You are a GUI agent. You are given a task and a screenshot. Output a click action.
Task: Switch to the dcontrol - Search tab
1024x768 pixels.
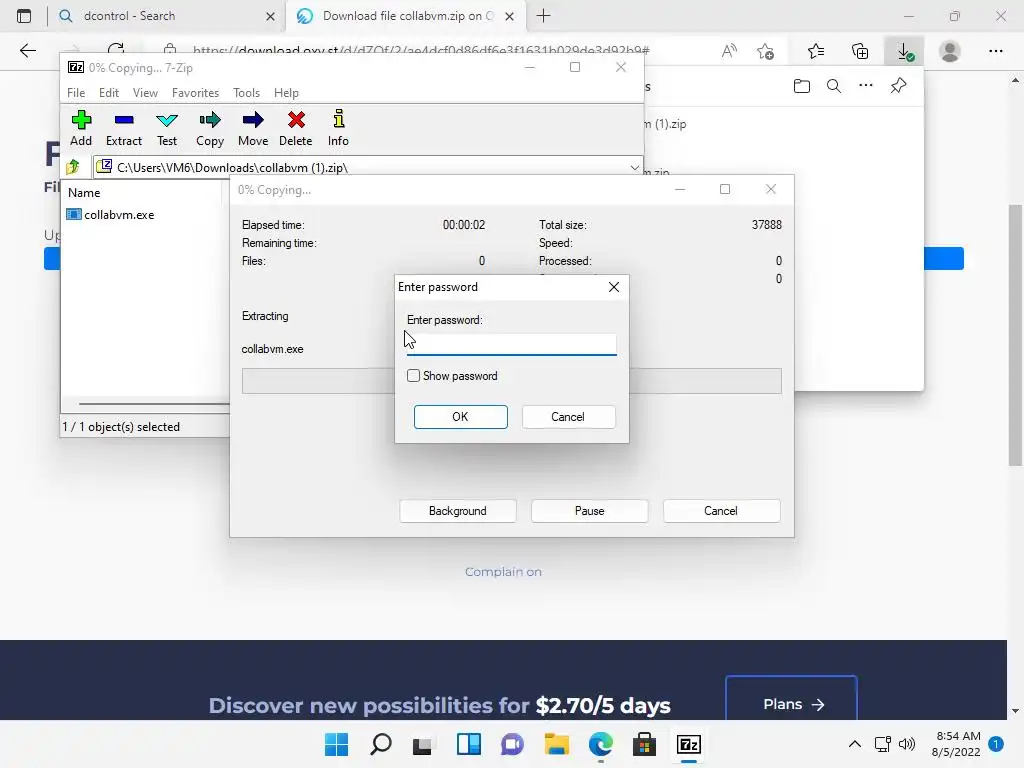pyautogui.click(x=165, y=16)
